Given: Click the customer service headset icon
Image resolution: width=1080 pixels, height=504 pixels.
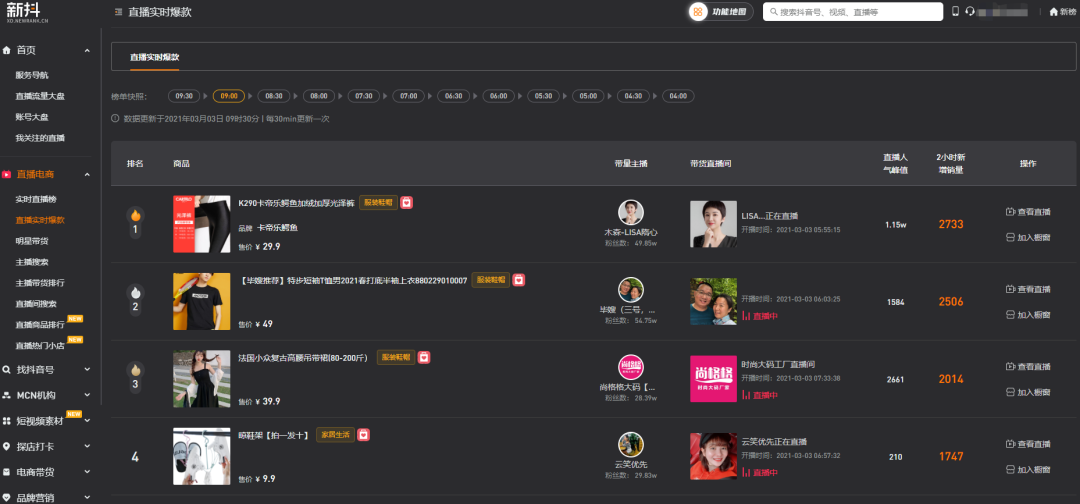Looking at the screenshot, I should pyautogui.click(x=970, y=12).
